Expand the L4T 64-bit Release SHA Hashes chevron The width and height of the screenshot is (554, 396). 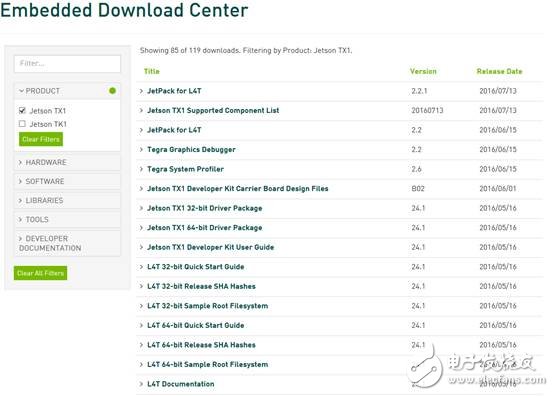pos(141,345)
